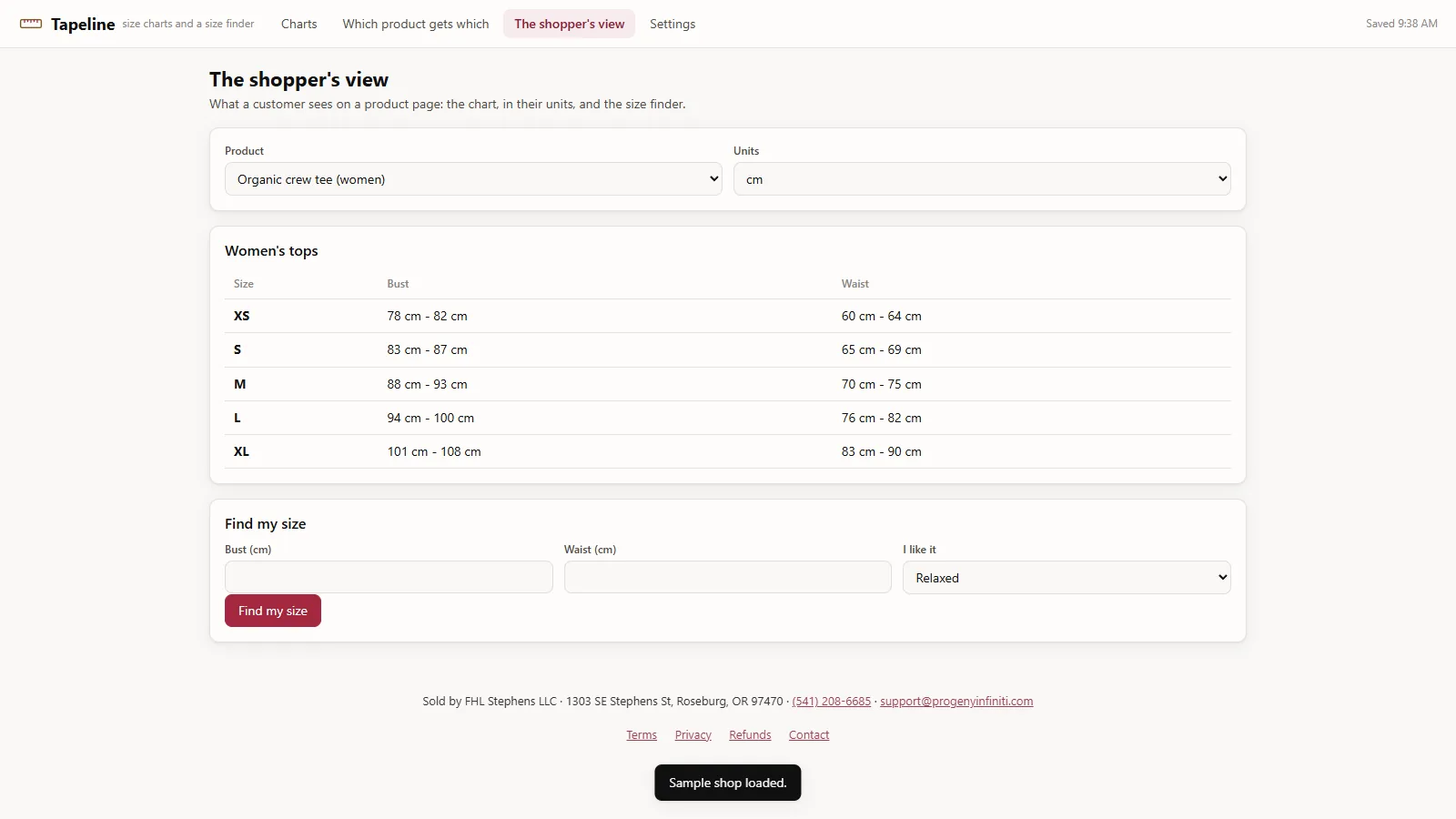Select waist value 83 cm - 90 cm
Image resolution: width=1456 pixels, height=819 pixels.
(x=881, y=451)
